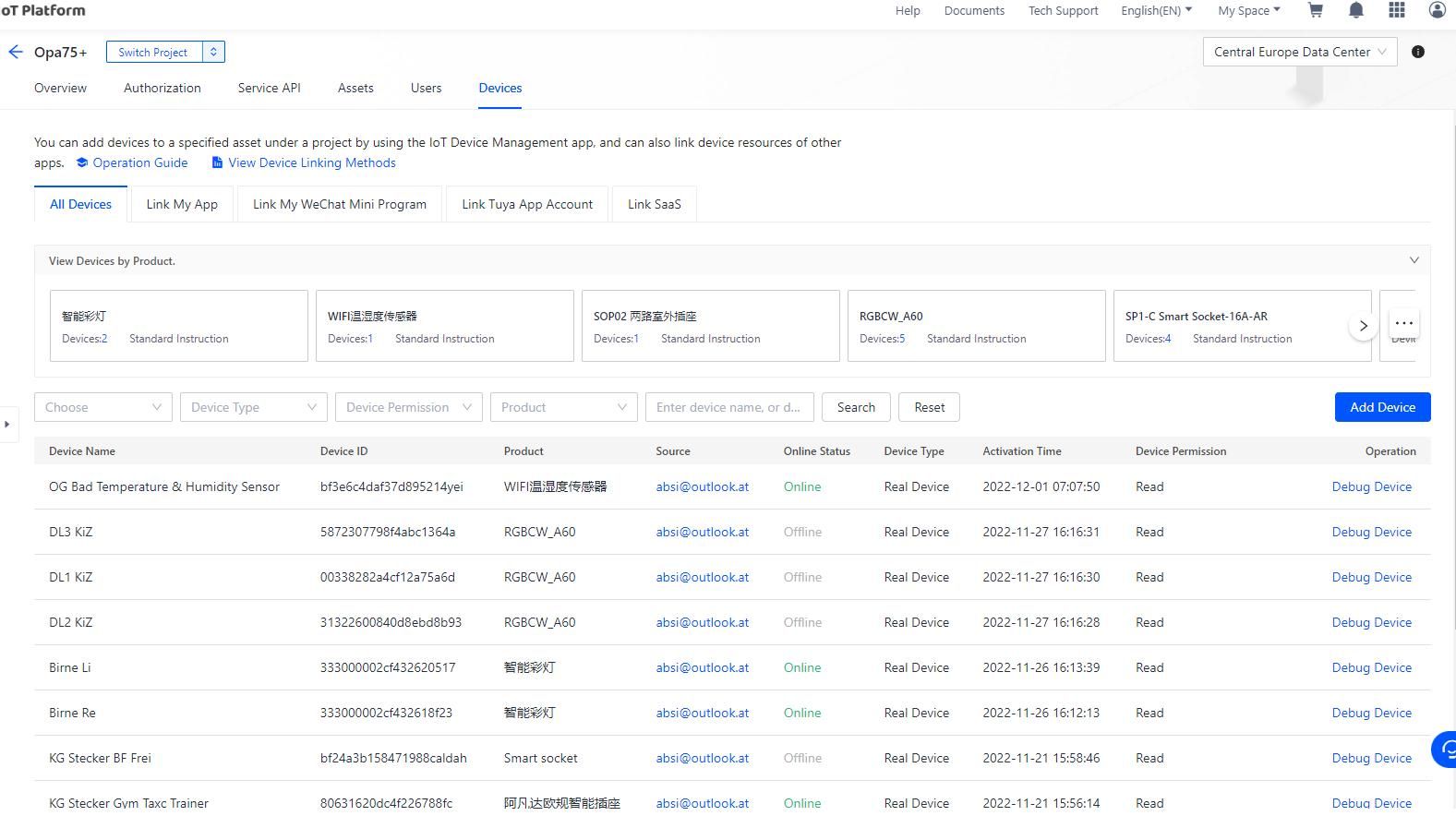Click the data center info icon
The width and height of the screenshot is (1456, 816).
tap(1418, 52)
